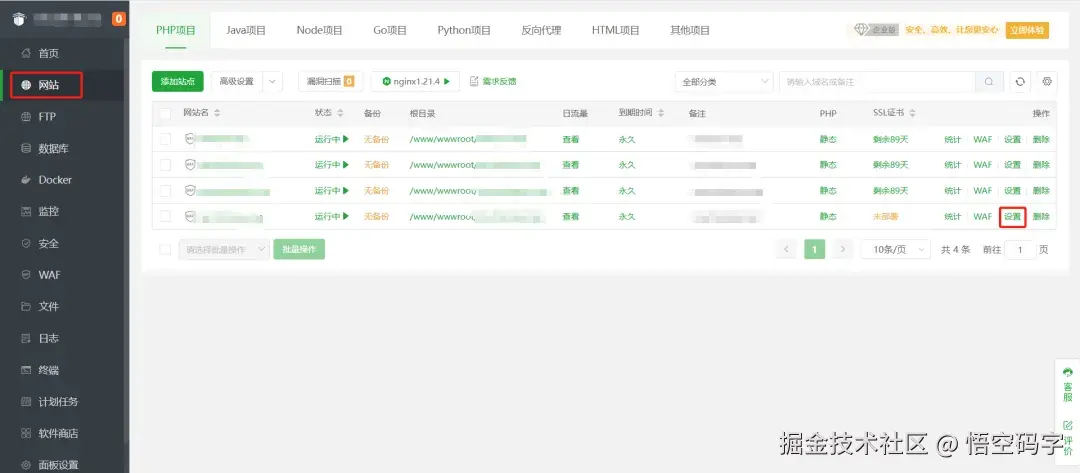Open the 评价 review widget

1068,437
